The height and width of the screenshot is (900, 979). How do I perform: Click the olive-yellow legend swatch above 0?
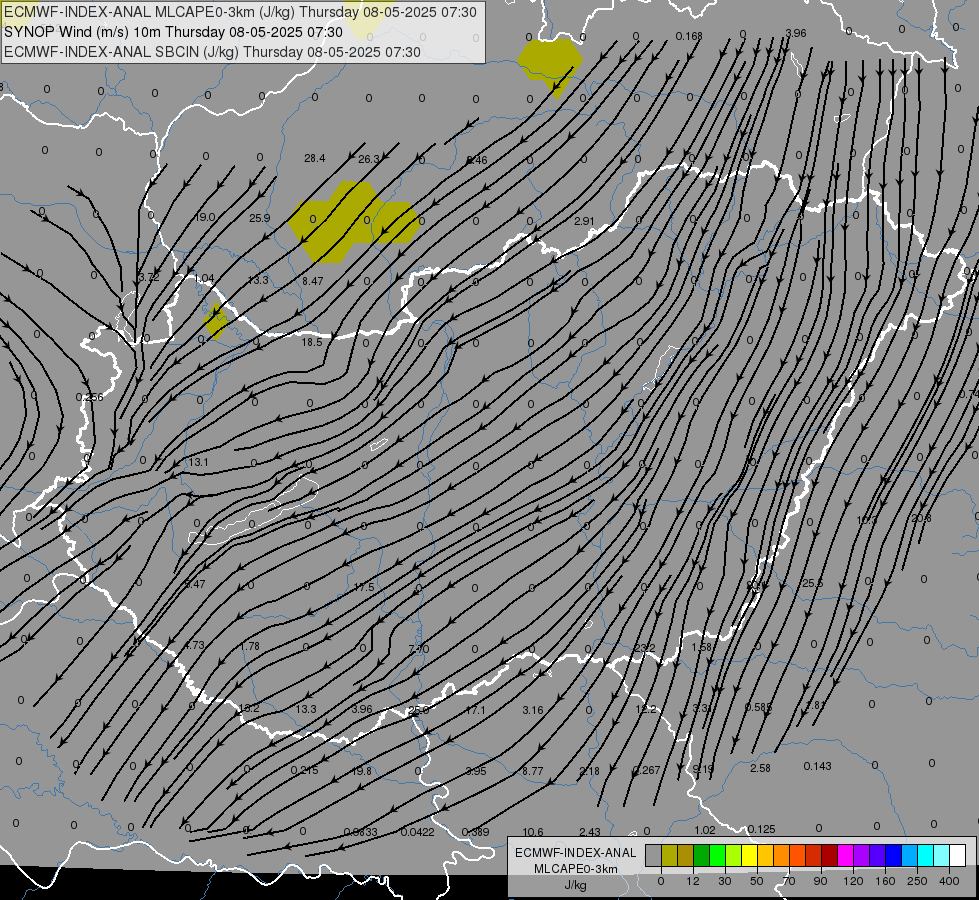coord(669,855)
